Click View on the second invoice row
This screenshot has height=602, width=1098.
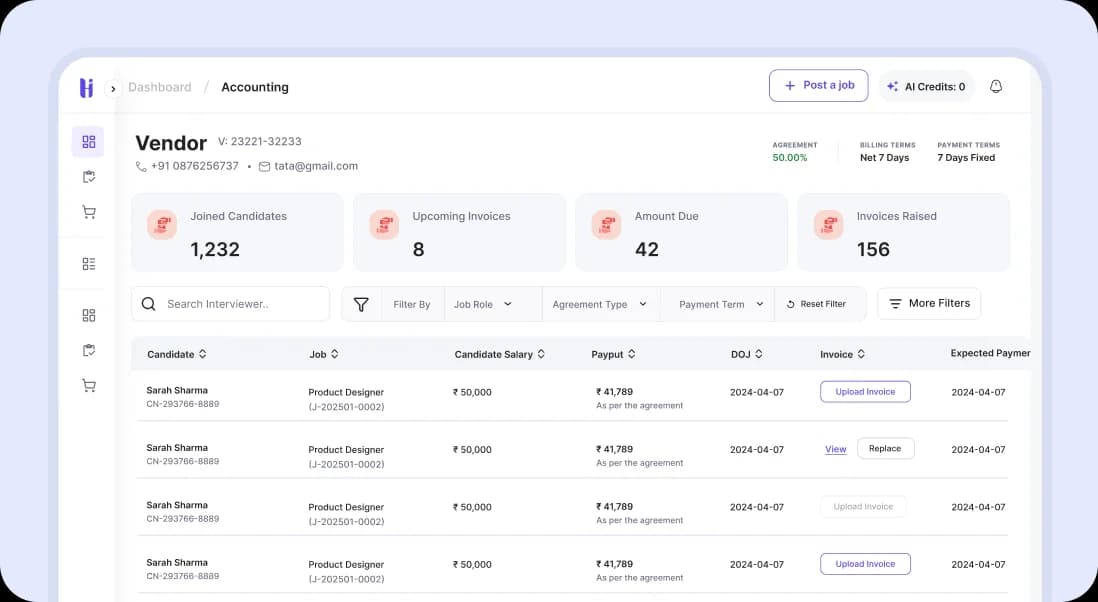[835, 449]
